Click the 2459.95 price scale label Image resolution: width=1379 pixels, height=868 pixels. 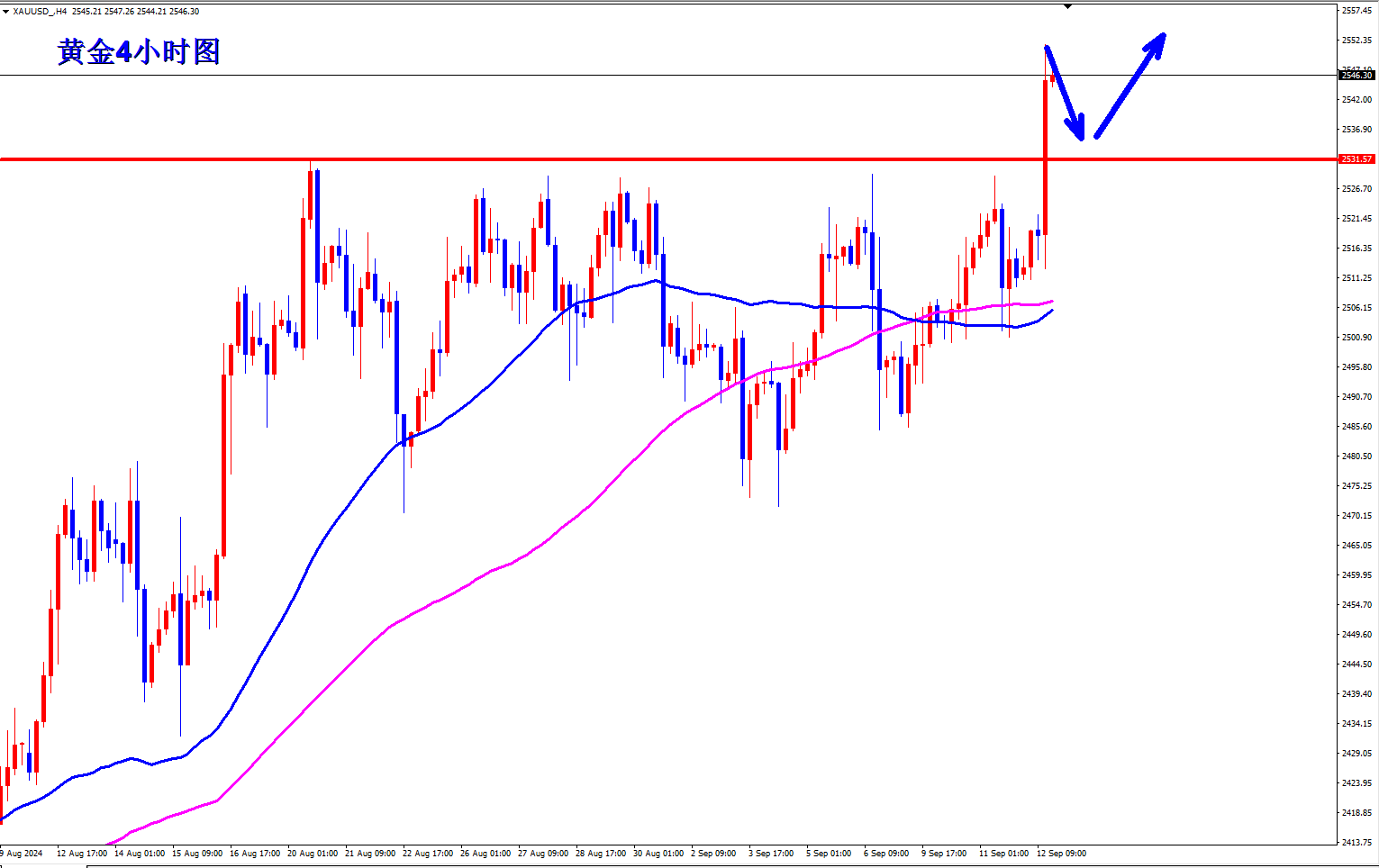point(1356,575)
